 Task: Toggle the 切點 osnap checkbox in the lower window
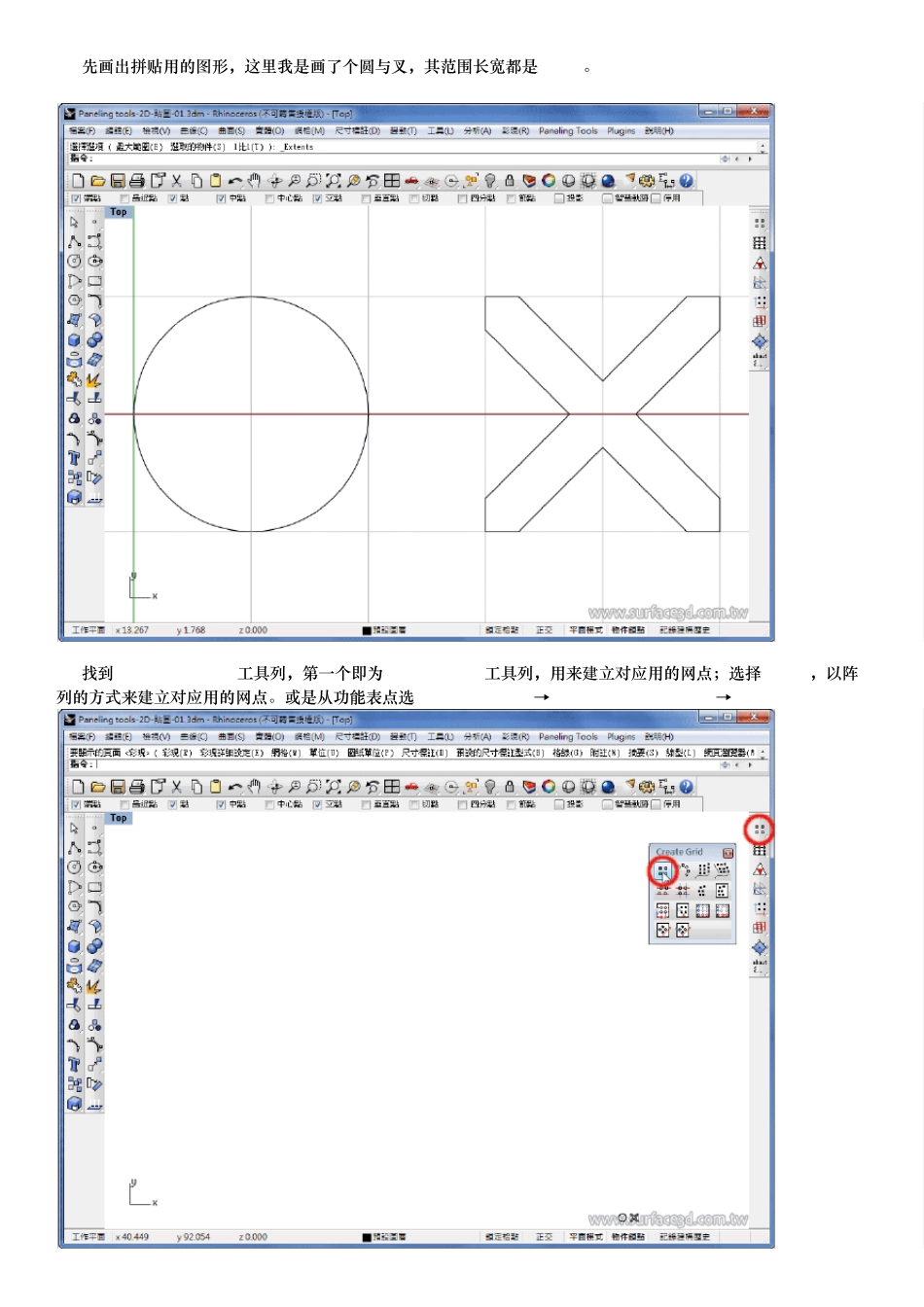(x=414, y=804)
